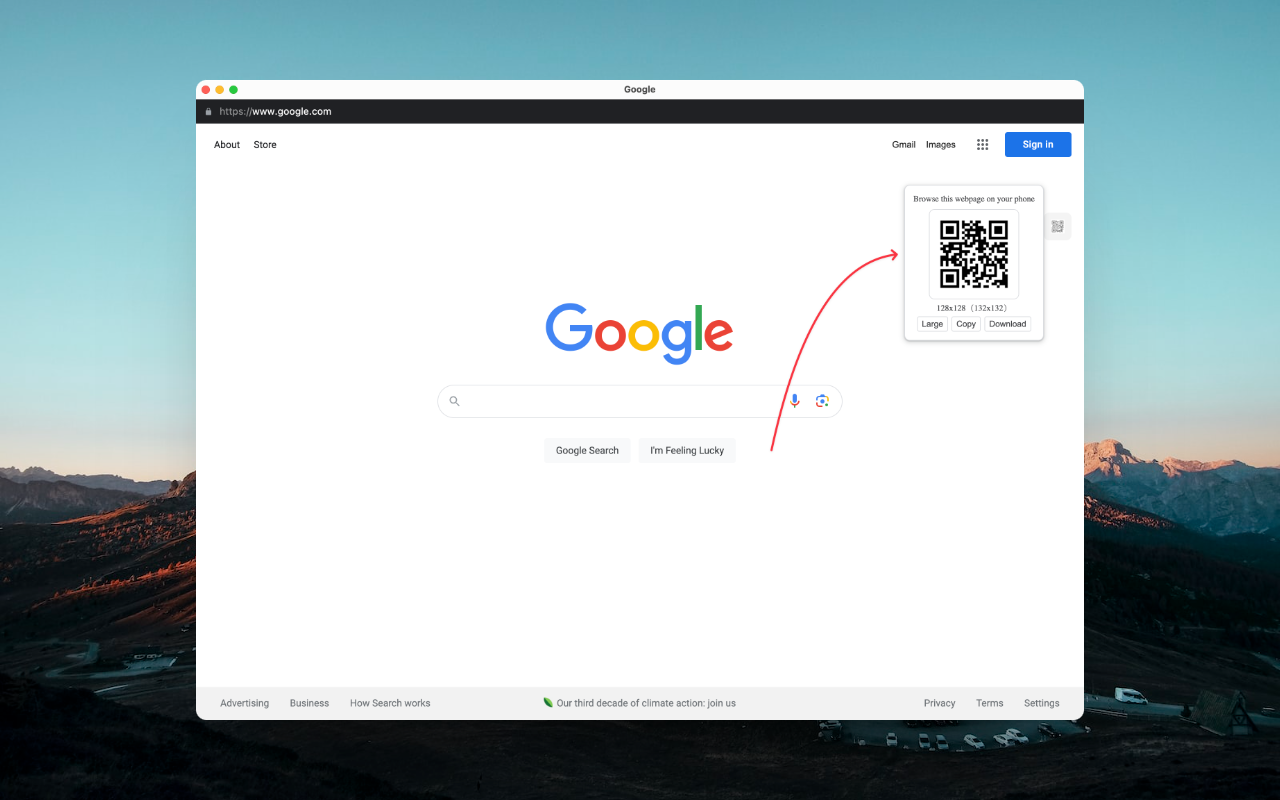Viewport: 1280px width, 800px height.
Task: Click the address bar URL field
Action: 640,112
